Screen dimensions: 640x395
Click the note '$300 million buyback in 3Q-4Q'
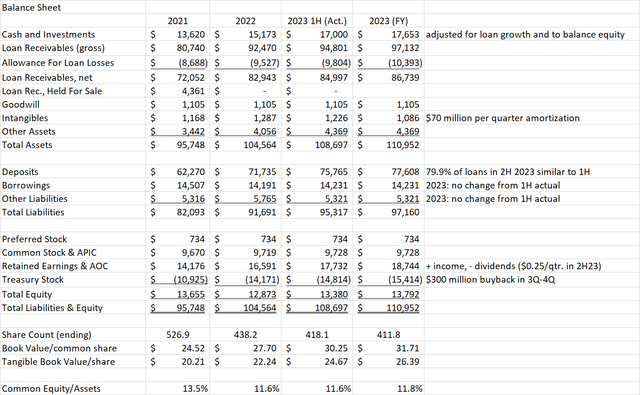click(490, 280)
